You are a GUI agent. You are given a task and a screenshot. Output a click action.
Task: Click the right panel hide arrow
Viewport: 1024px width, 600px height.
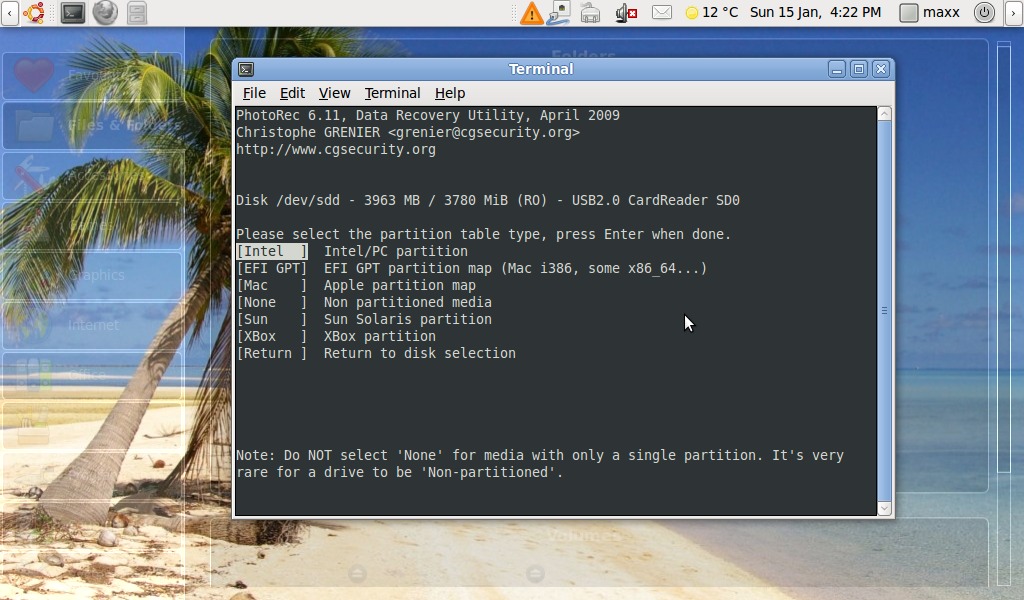click(1014, 12)
